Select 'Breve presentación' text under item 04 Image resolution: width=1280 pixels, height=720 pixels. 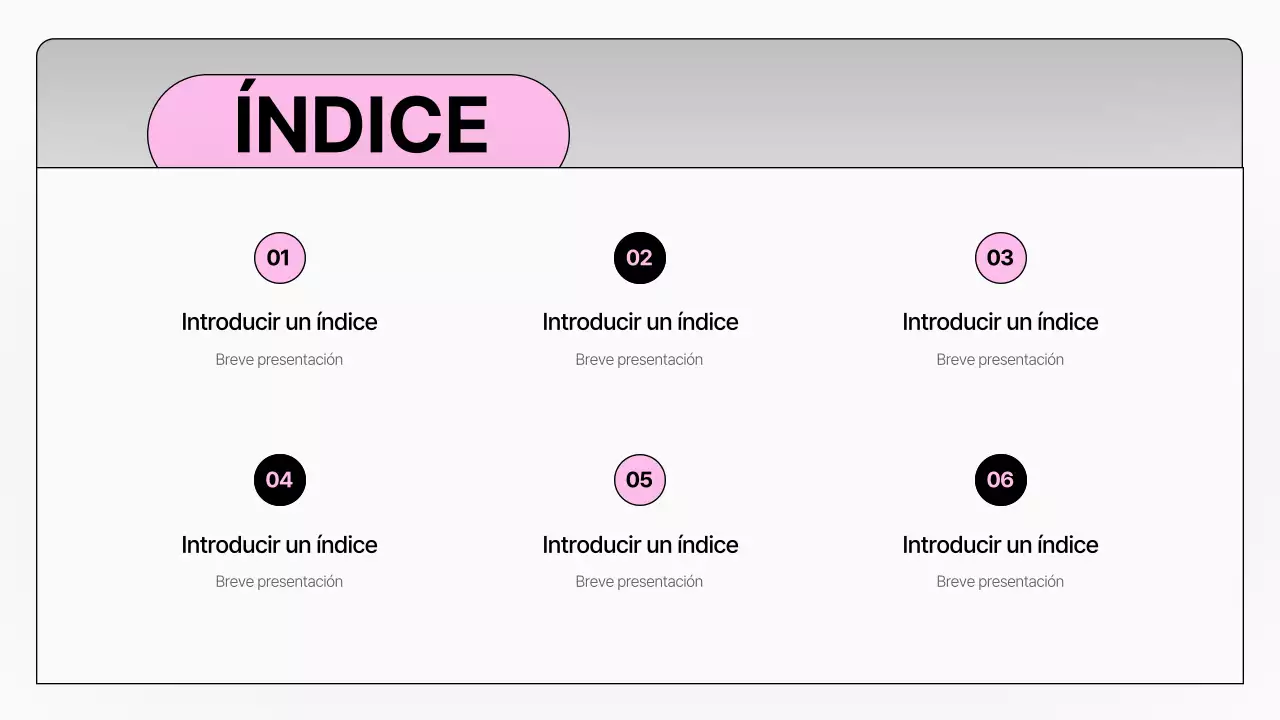(x=279, y=582)
